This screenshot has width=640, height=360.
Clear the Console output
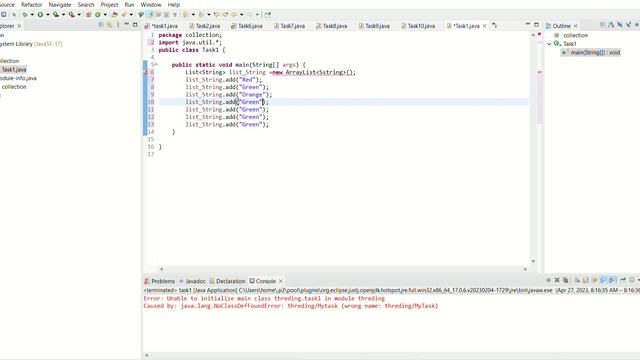tap(577, 280)
